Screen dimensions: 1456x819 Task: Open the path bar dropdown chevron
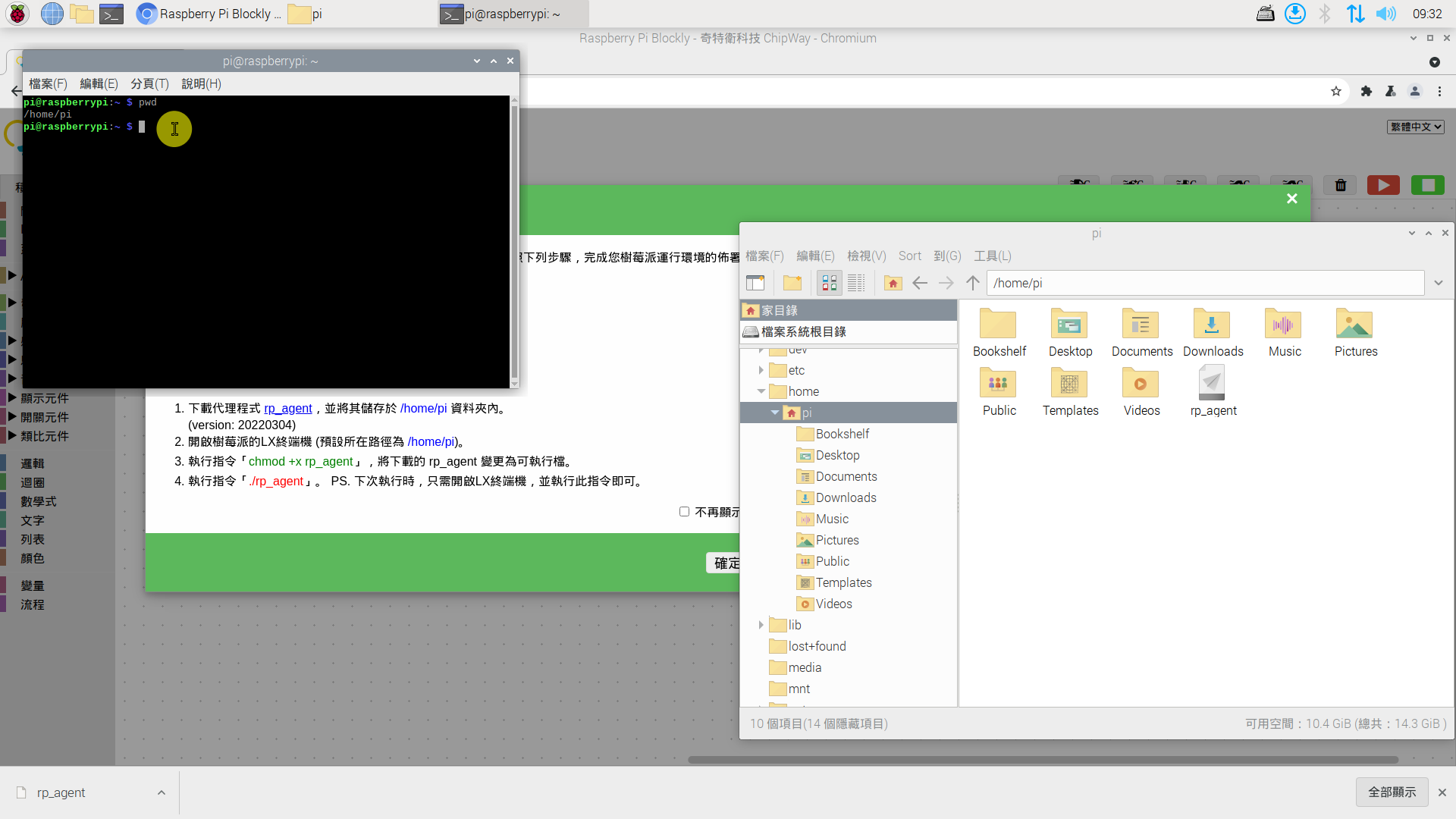(x=1439, y=283)
